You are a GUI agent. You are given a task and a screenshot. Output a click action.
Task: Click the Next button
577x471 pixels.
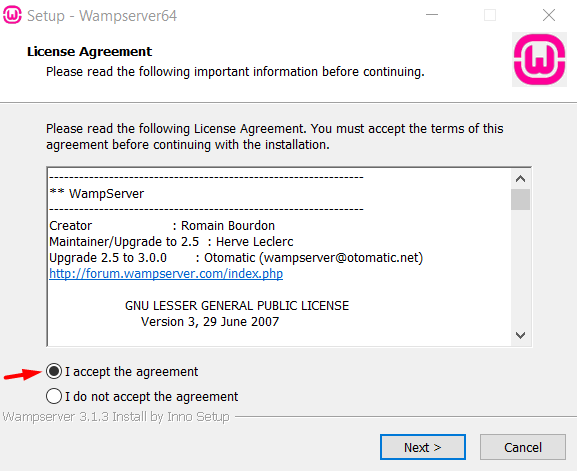[x=423, y=447]
